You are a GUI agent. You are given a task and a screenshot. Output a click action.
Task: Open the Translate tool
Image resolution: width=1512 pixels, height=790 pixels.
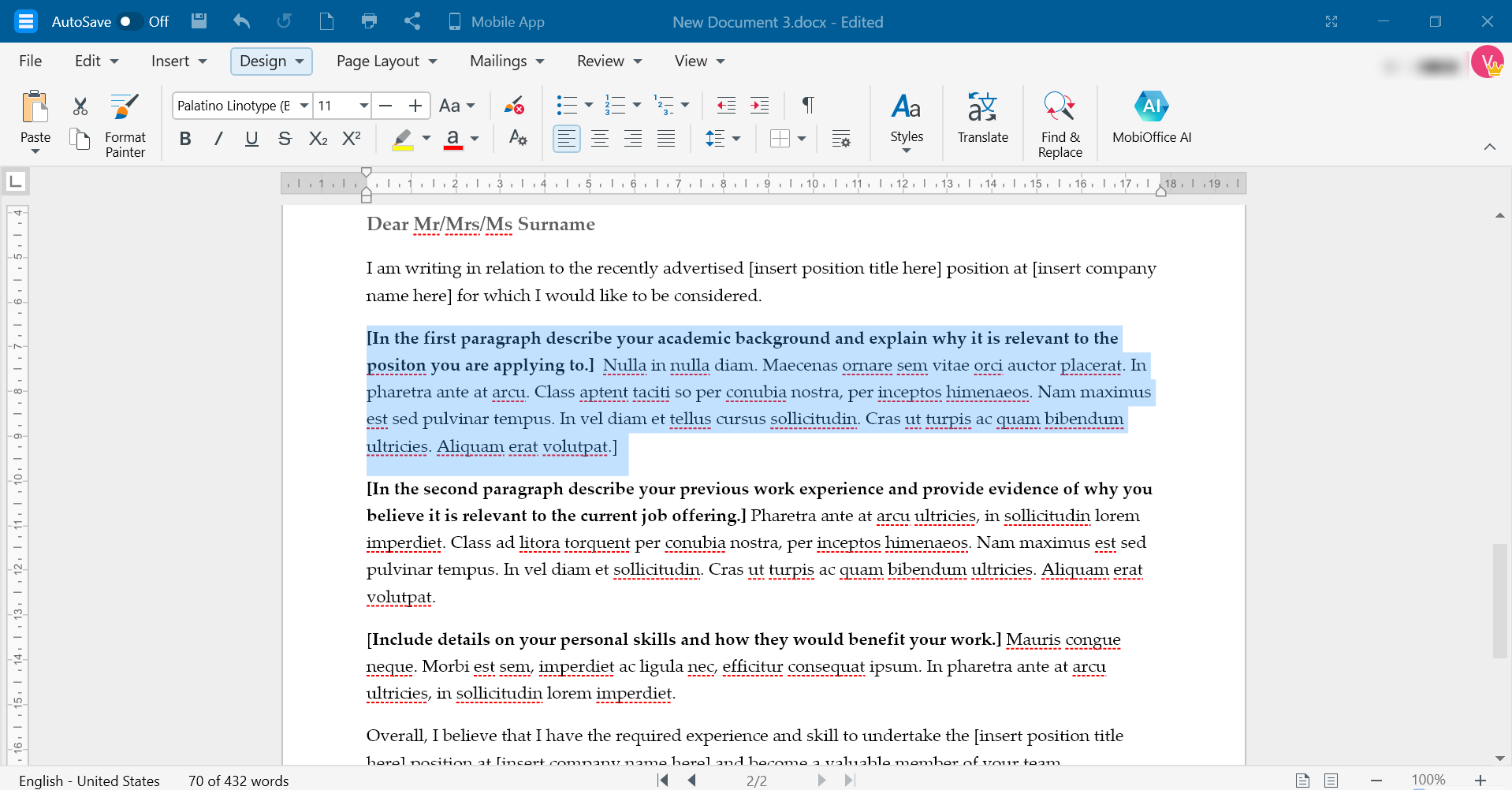pos(982,119)
